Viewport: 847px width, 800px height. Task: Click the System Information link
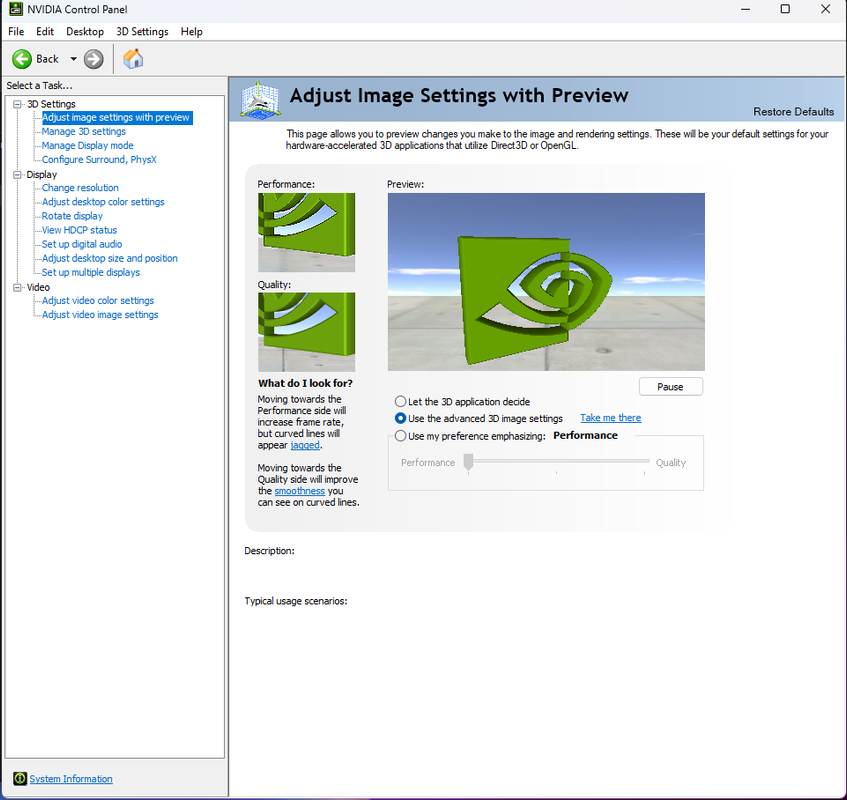click(71, 778)
